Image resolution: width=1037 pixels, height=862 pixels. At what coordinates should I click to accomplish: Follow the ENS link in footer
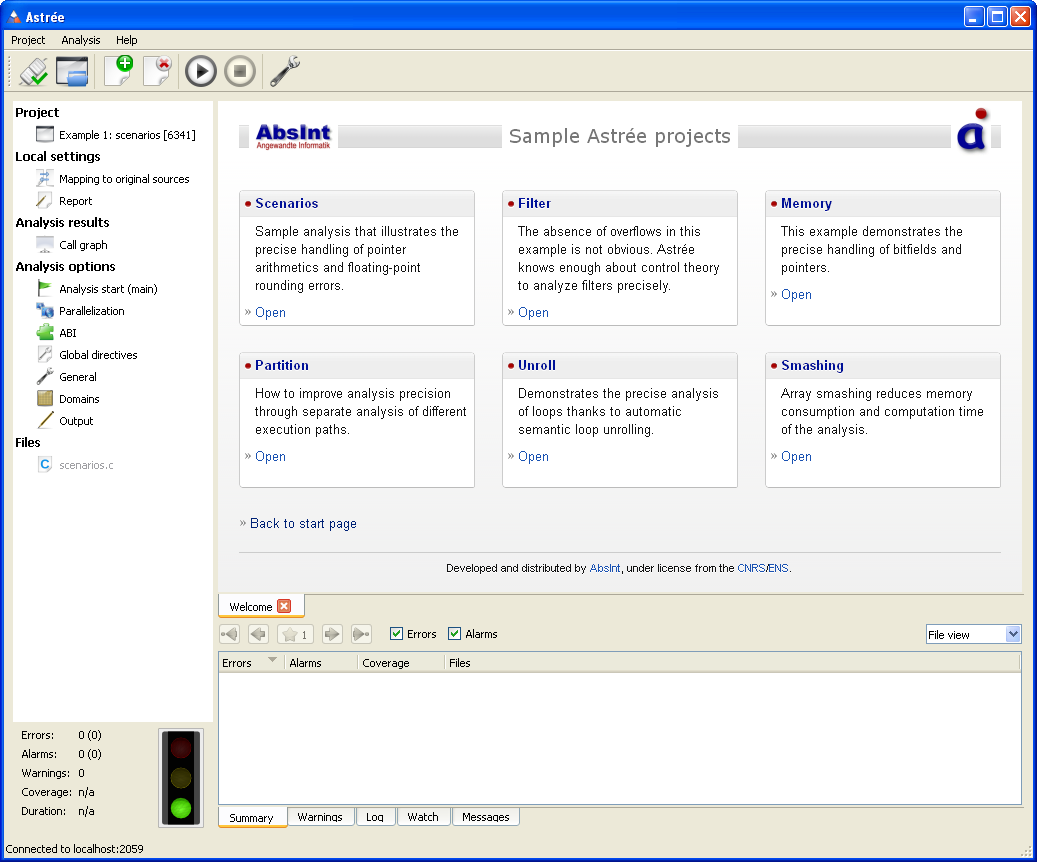(x=778, y=568)
